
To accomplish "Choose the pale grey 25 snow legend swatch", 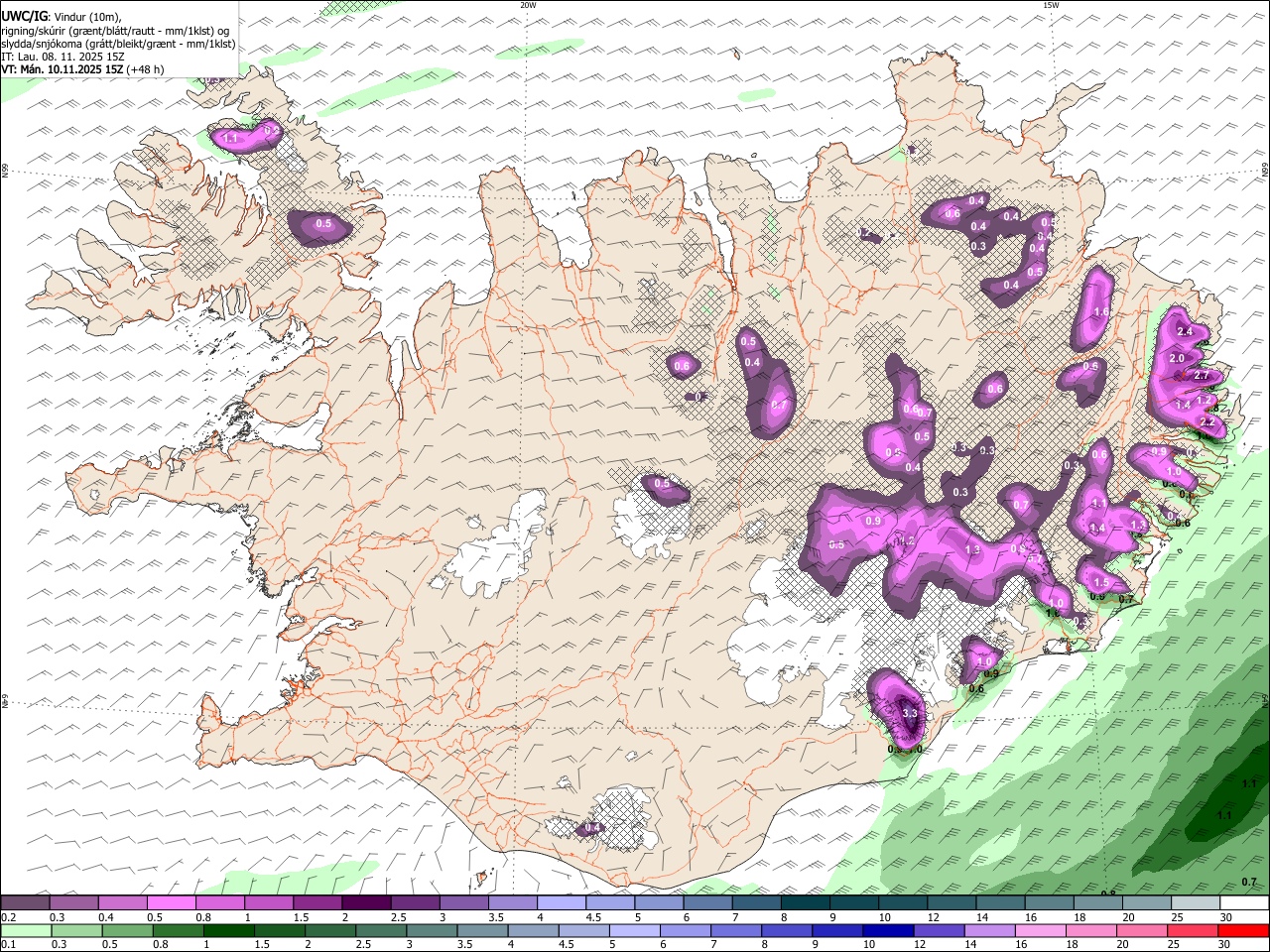I will tap(1196, 903).
